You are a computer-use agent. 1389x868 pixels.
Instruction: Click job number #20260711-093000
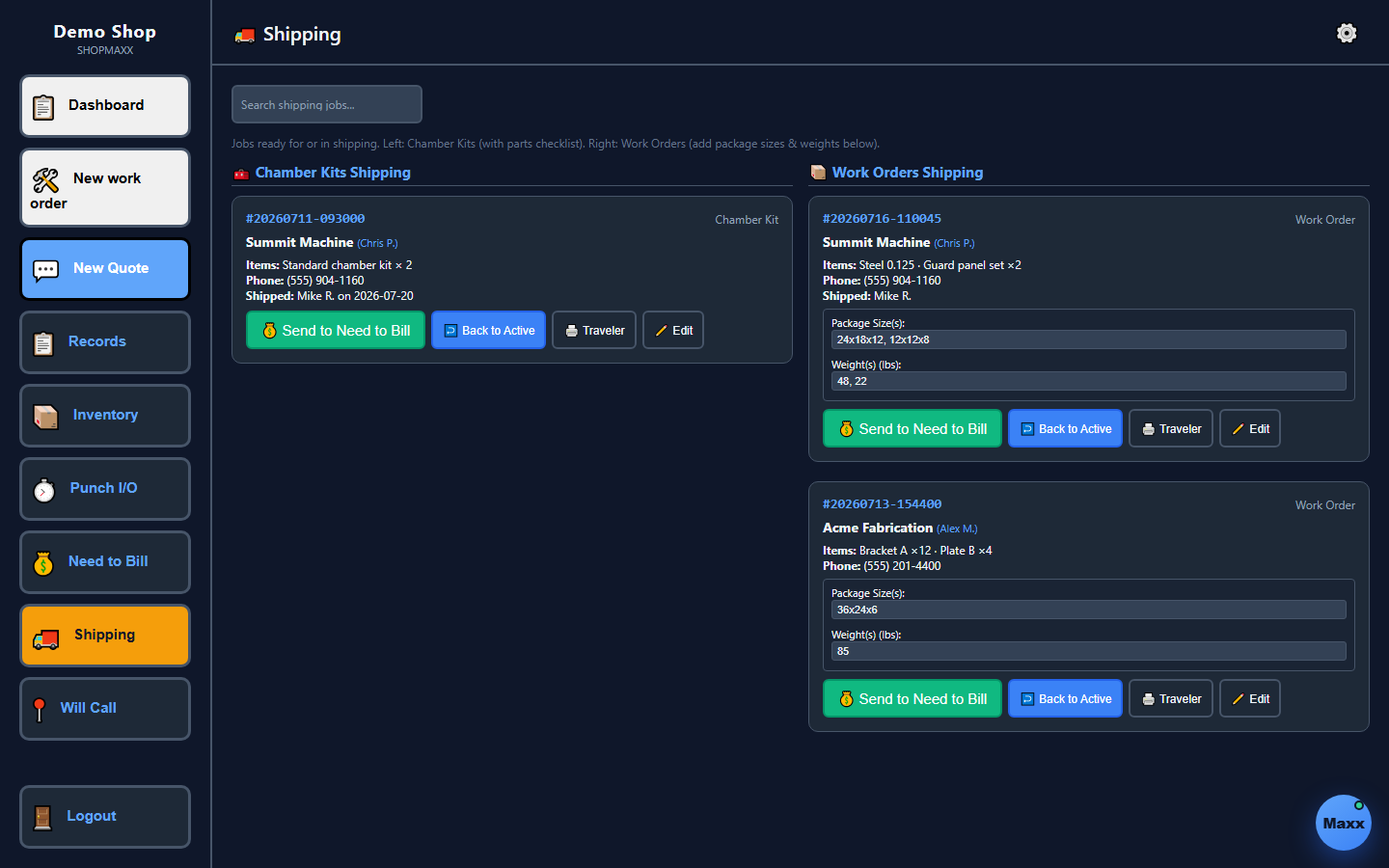pos(305,219)
